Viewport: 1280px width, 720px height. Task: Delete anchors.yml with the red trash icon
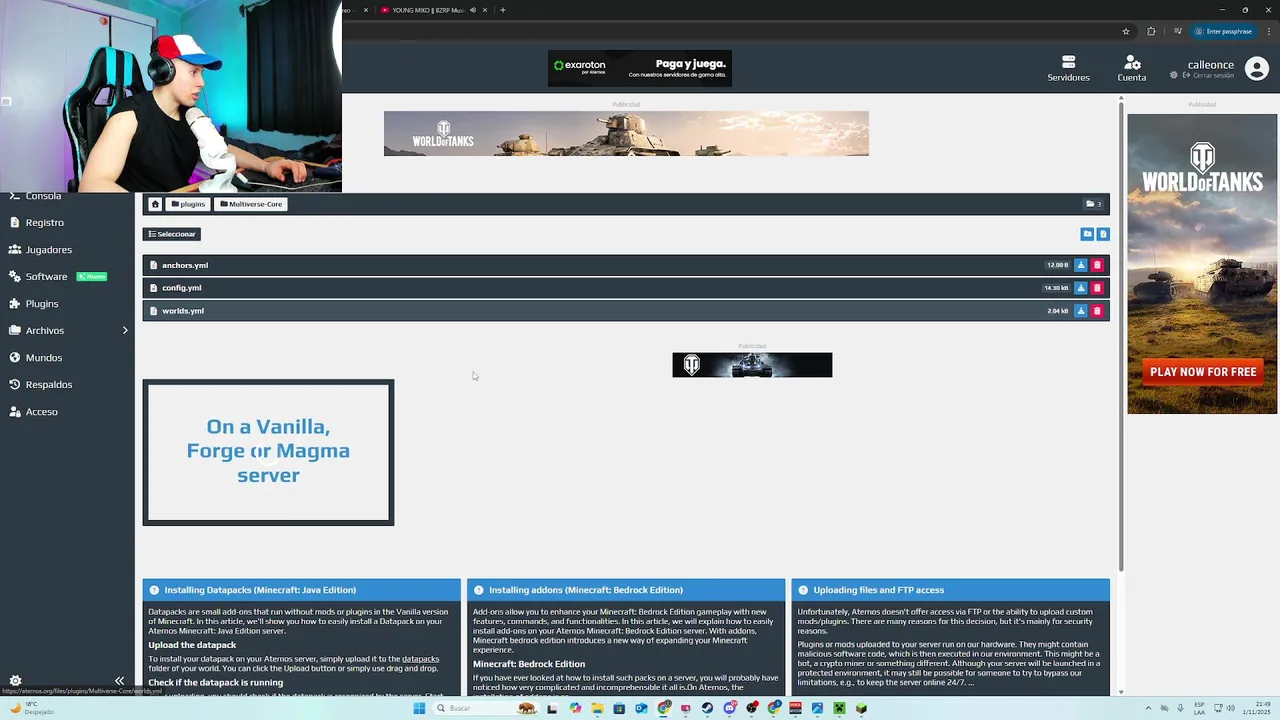click(1097, 265)
